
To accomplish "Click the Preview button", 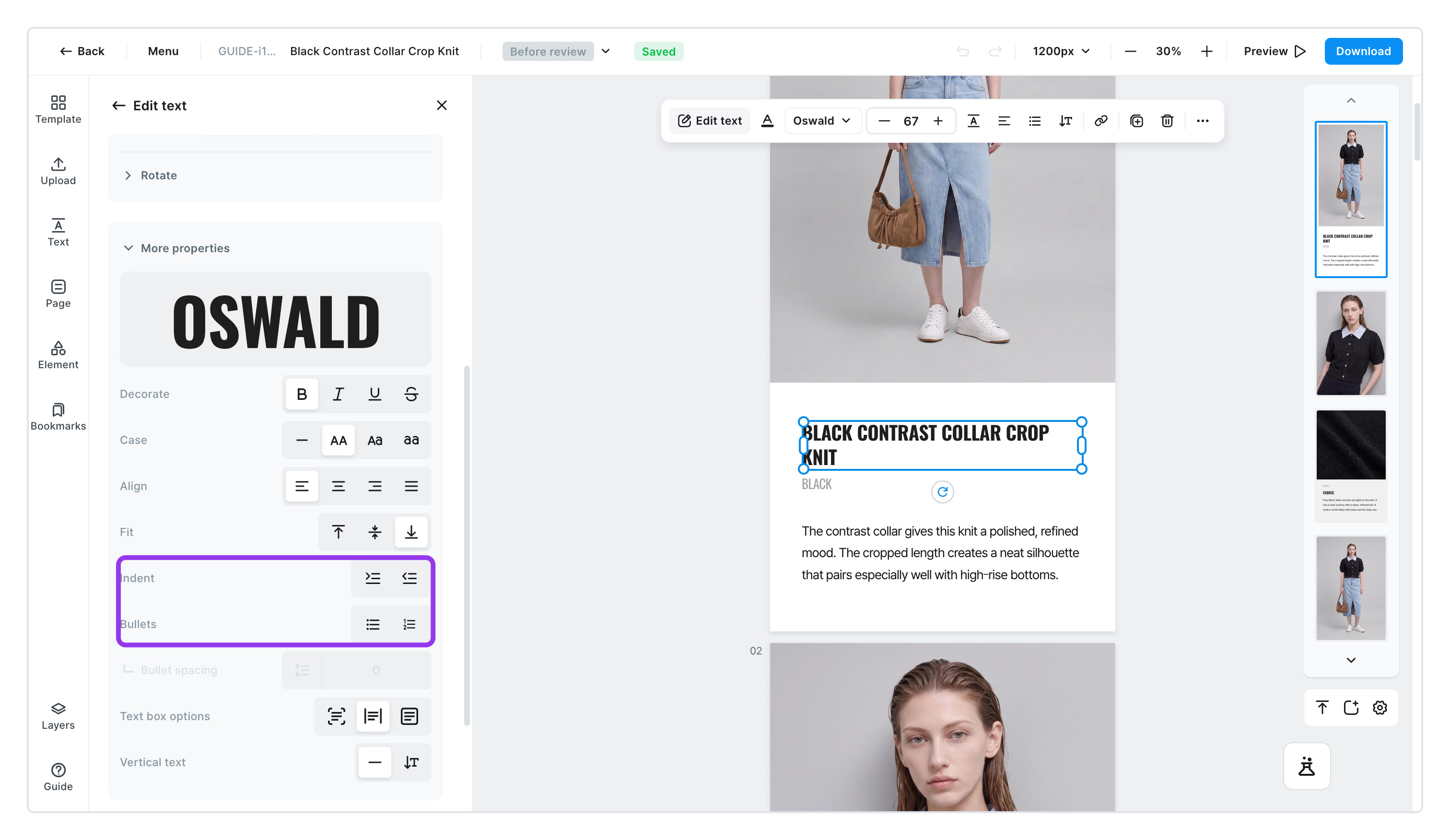I will point(1274,51).
